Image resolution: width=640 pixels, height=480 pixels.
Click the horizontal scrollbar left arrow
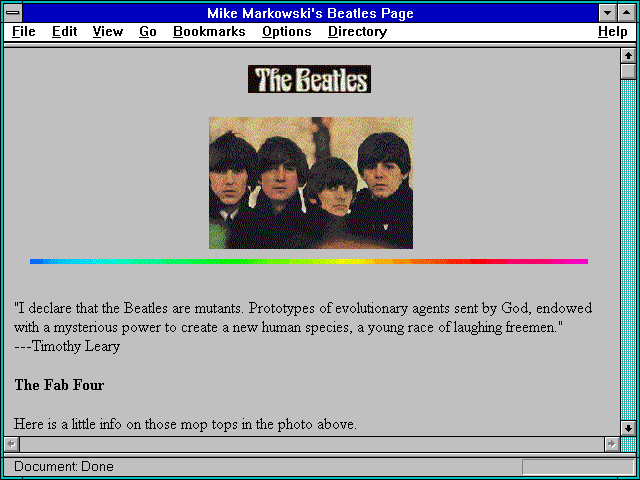click(12, 444)
